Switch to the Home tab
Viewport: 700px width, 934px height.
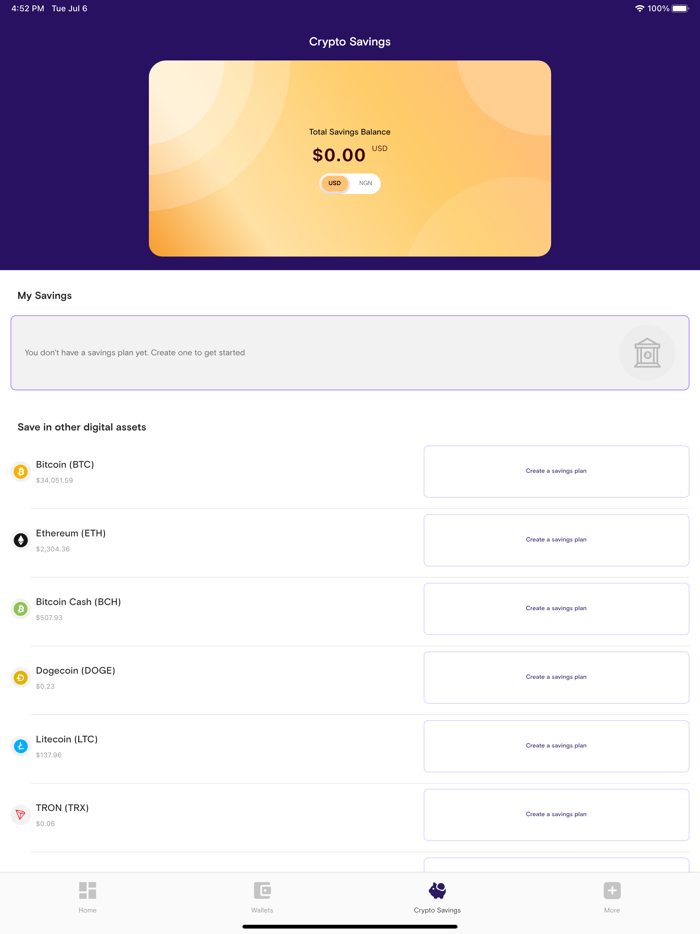[x=87, y=895]
